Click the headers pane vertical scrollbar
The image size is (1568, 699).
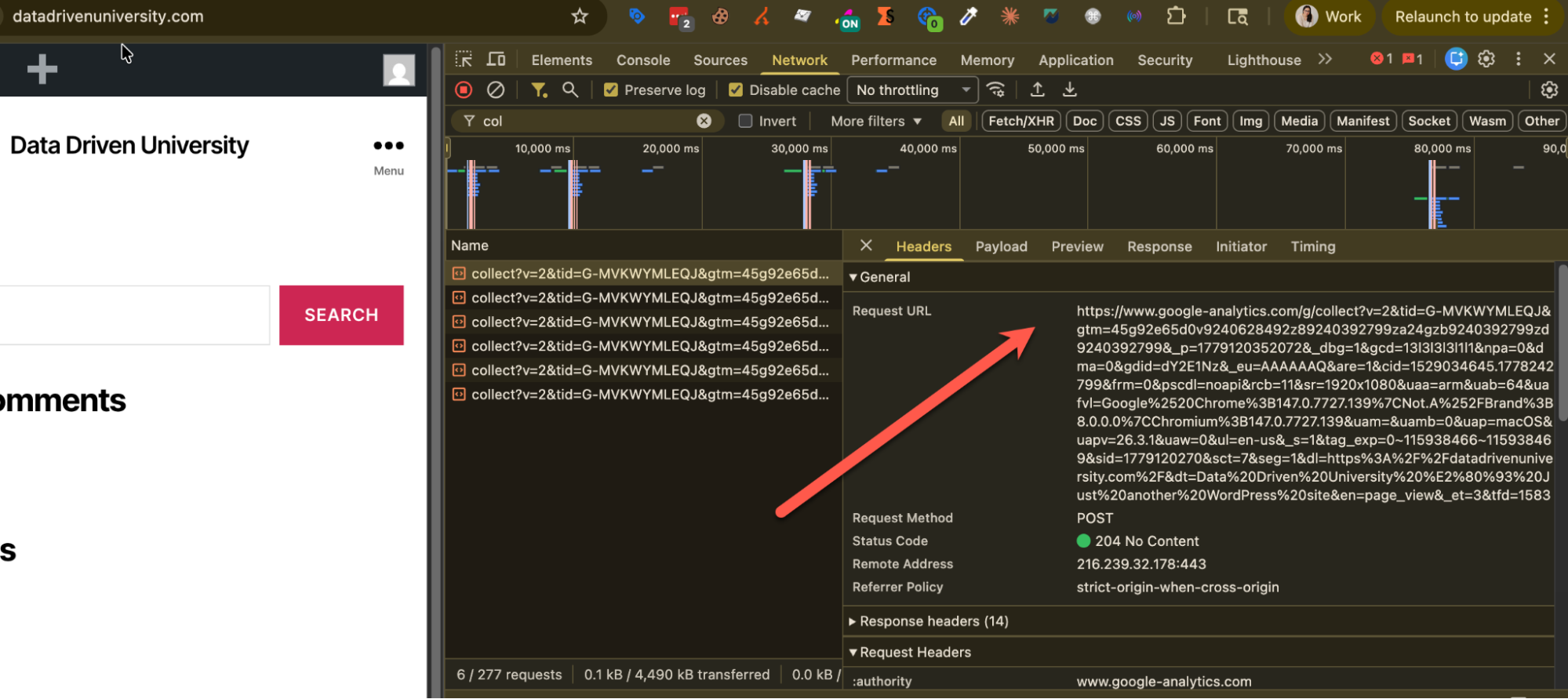(1562, 344)
